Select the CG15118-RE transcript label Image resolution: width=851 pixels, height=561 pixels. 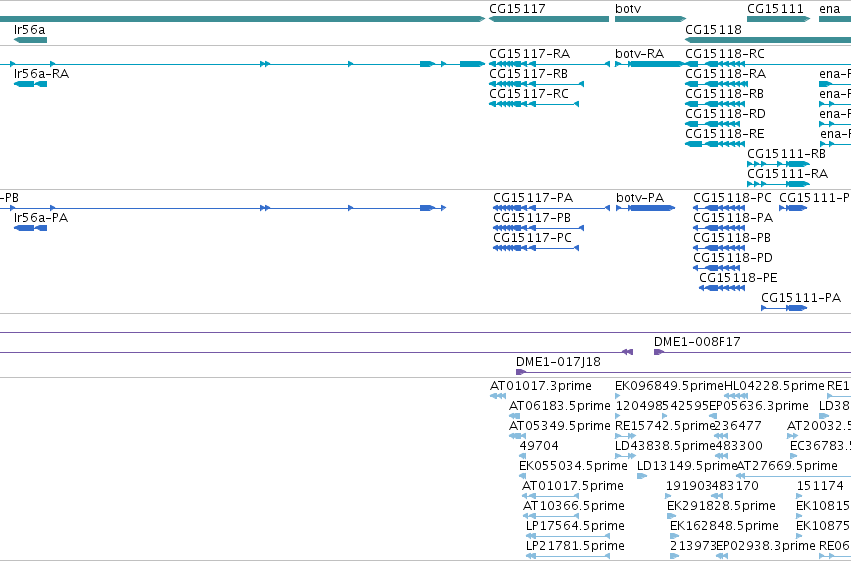click(725, 134)
